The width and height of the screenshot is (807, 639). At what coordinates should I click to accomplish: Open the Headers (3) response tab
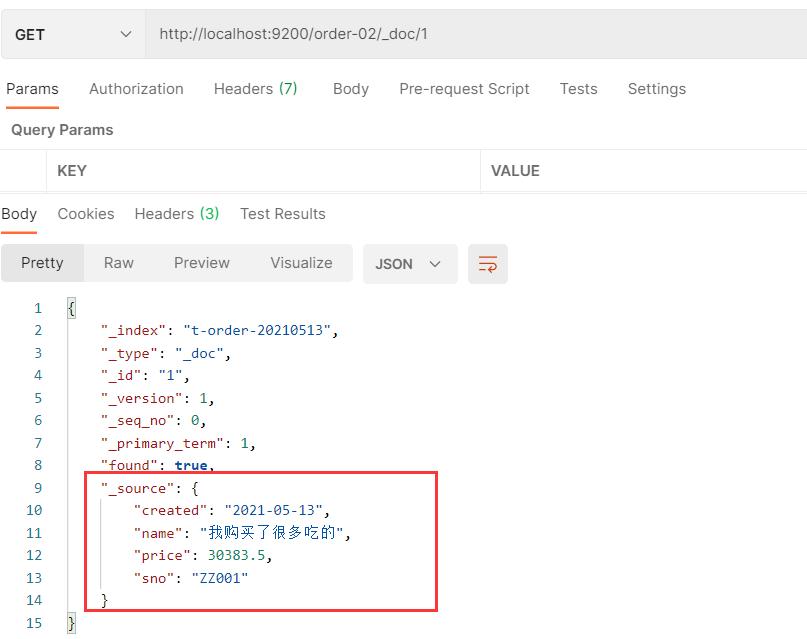tap(176, 213)
